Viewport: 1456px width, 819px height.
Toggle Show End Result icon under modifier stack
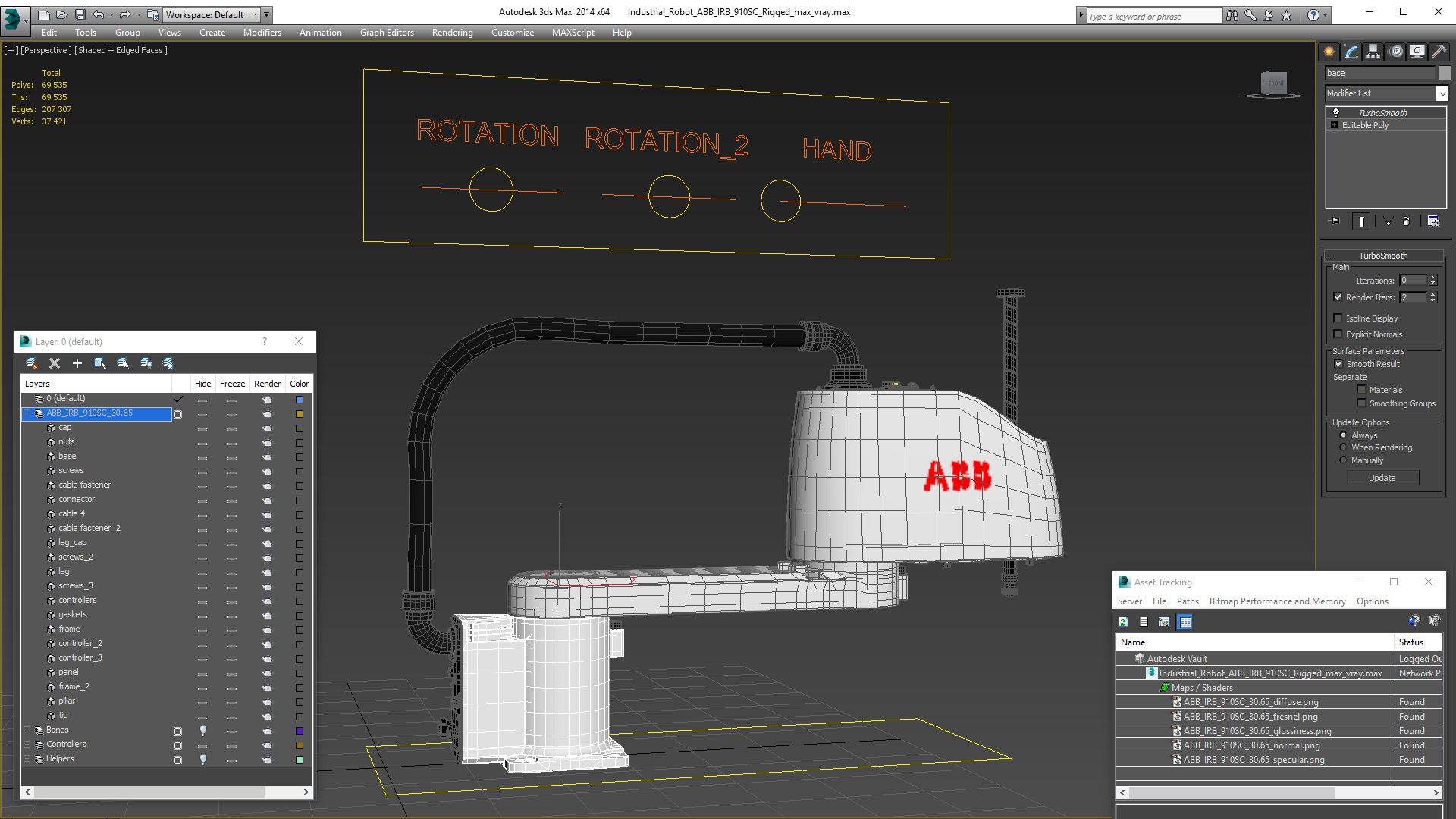point(1362,221)
